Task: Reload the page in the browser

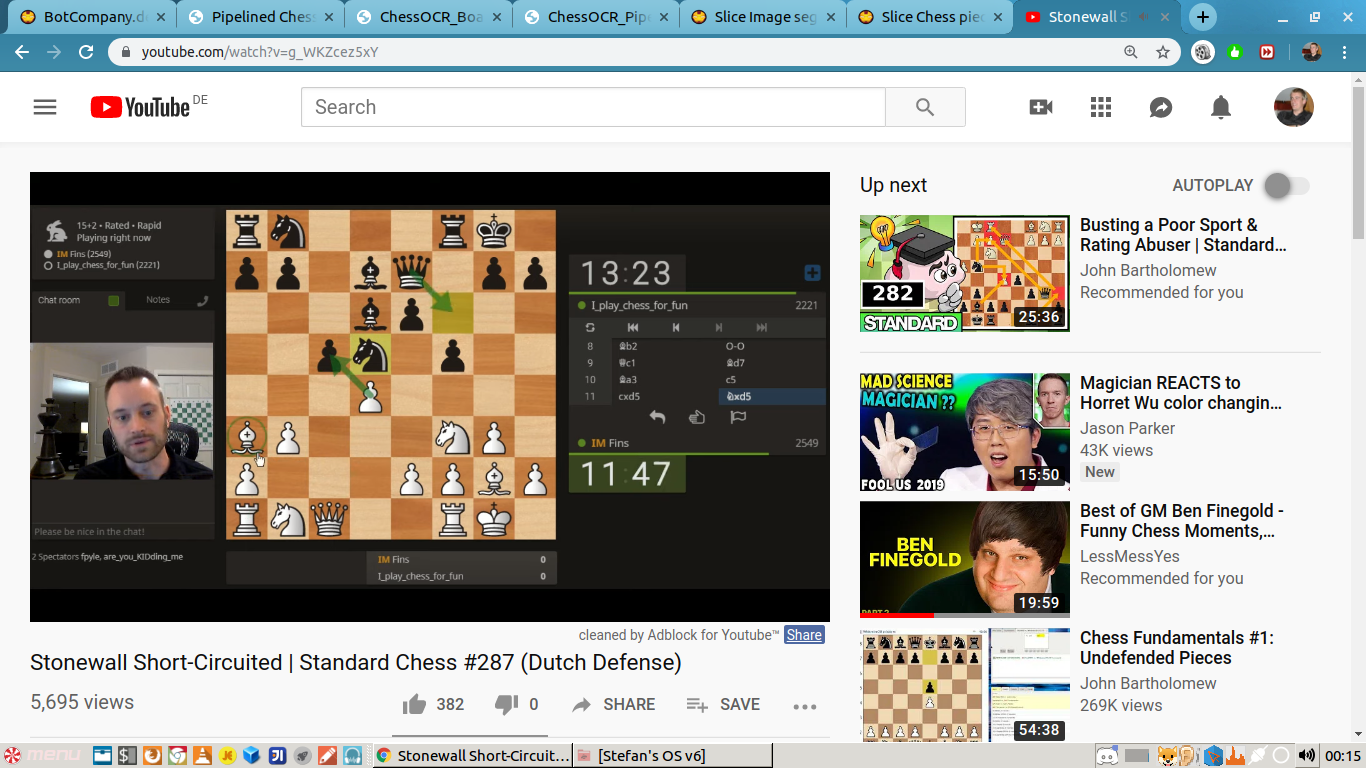Action: point(87,52)
